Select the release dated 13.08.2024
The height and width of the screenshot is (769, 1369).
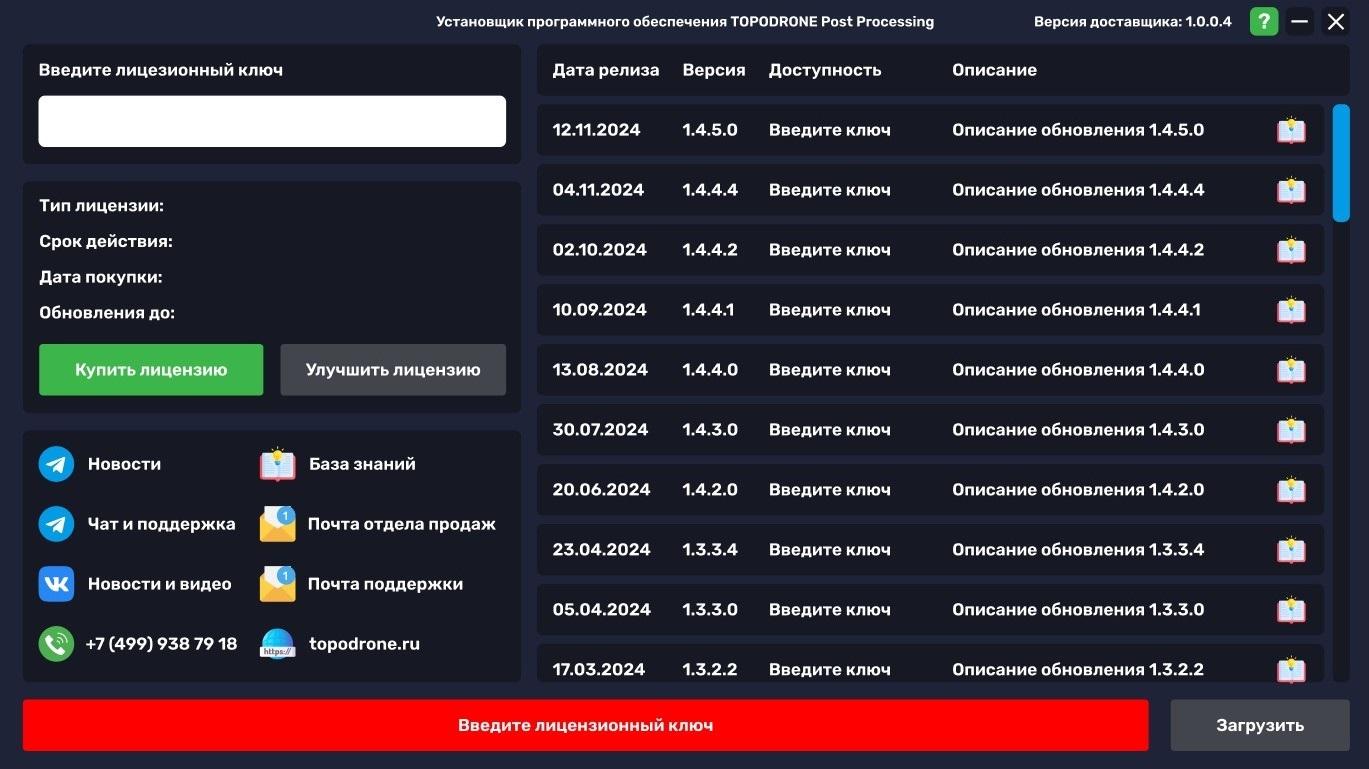click(930, 370)
